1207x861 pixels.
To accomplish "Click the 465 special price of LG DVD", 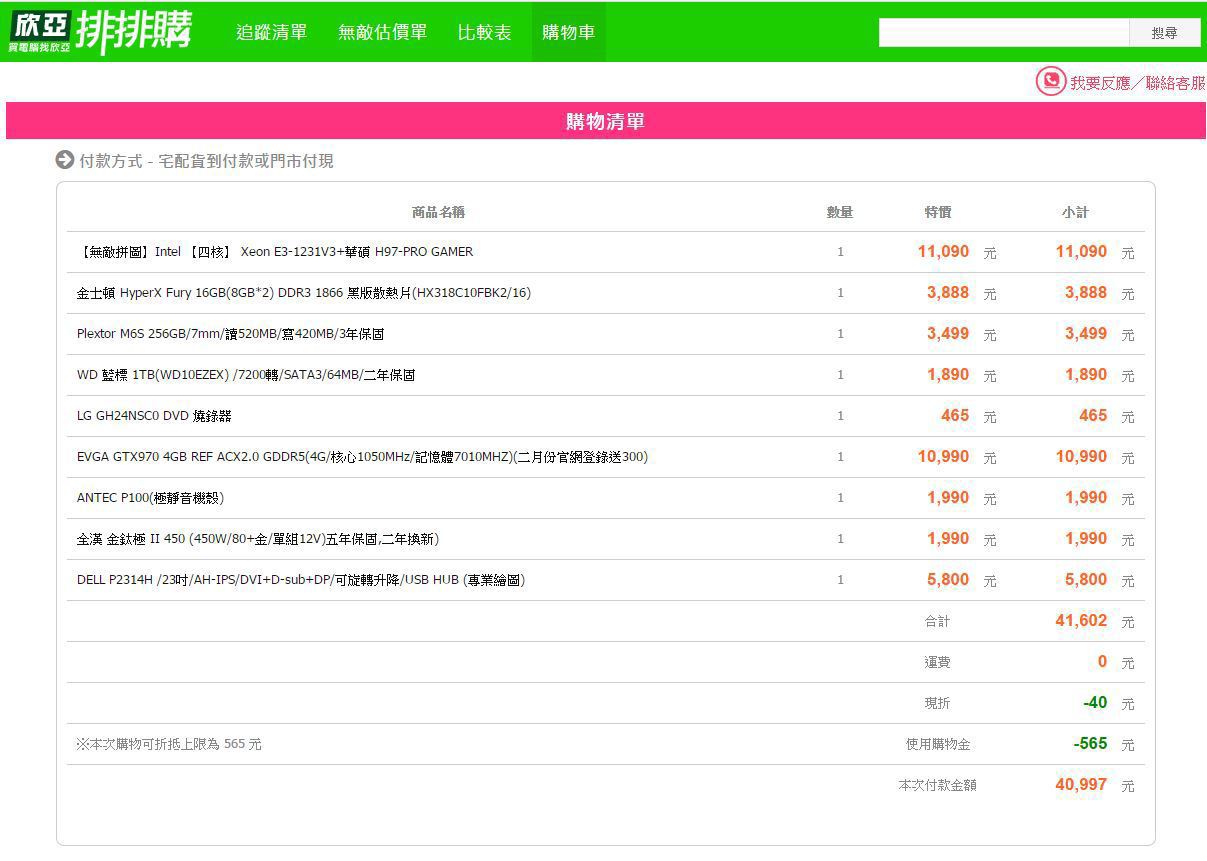I will tap(955, 416).
